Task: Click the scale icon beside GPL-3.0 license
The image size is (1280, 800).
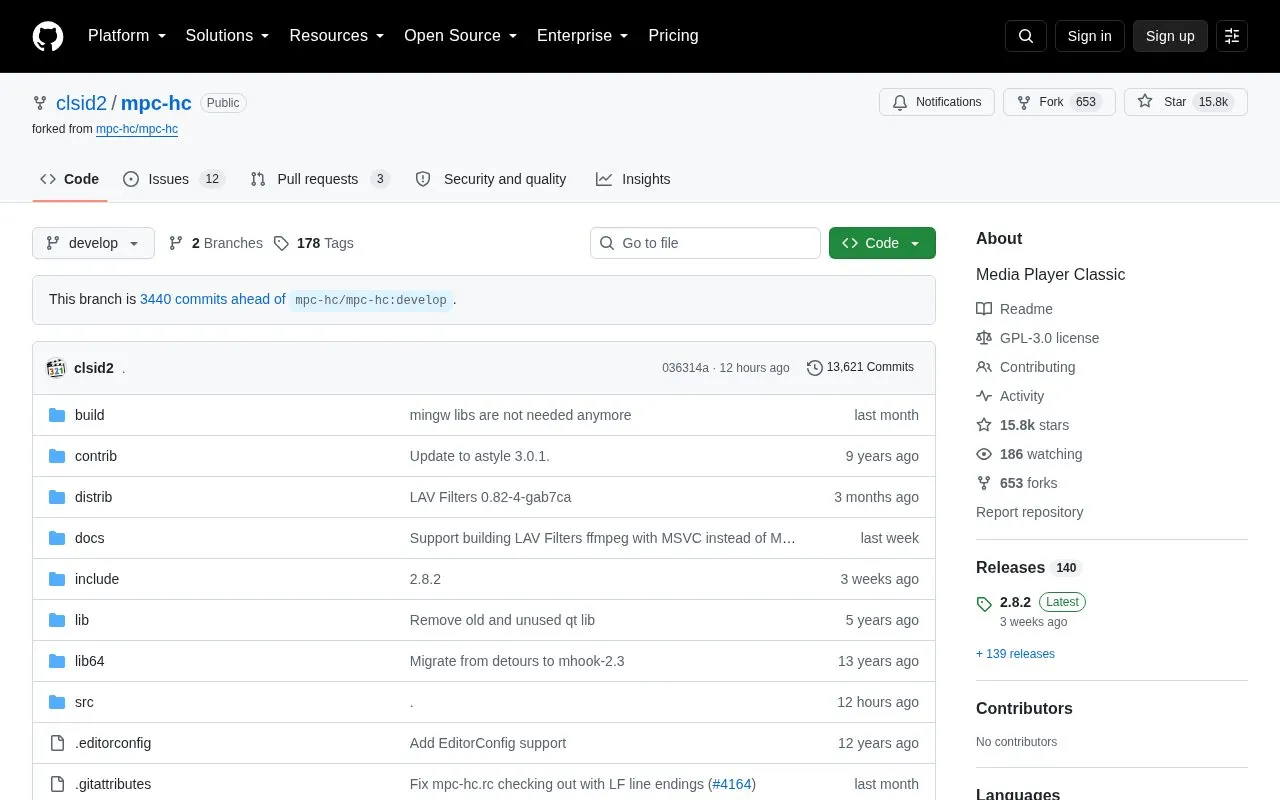Action: (x=984, y=338)
